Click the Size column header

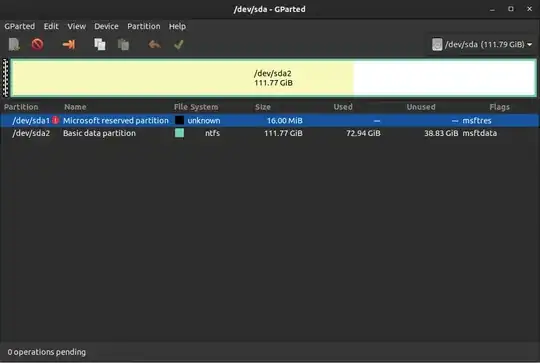[263, 107]
